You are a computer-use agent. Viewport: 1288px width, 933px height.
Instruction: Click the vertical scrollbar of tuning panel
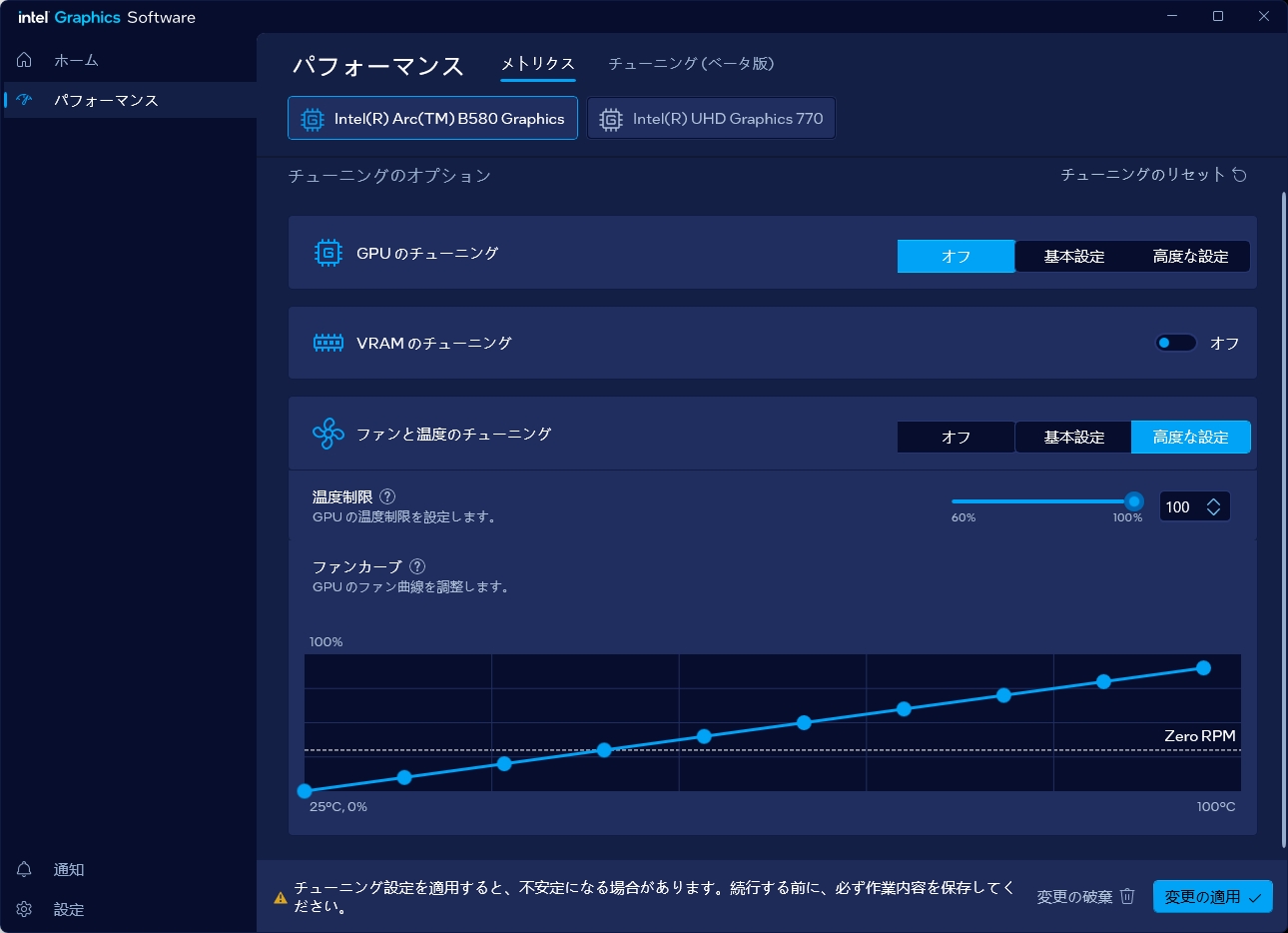1283,519
